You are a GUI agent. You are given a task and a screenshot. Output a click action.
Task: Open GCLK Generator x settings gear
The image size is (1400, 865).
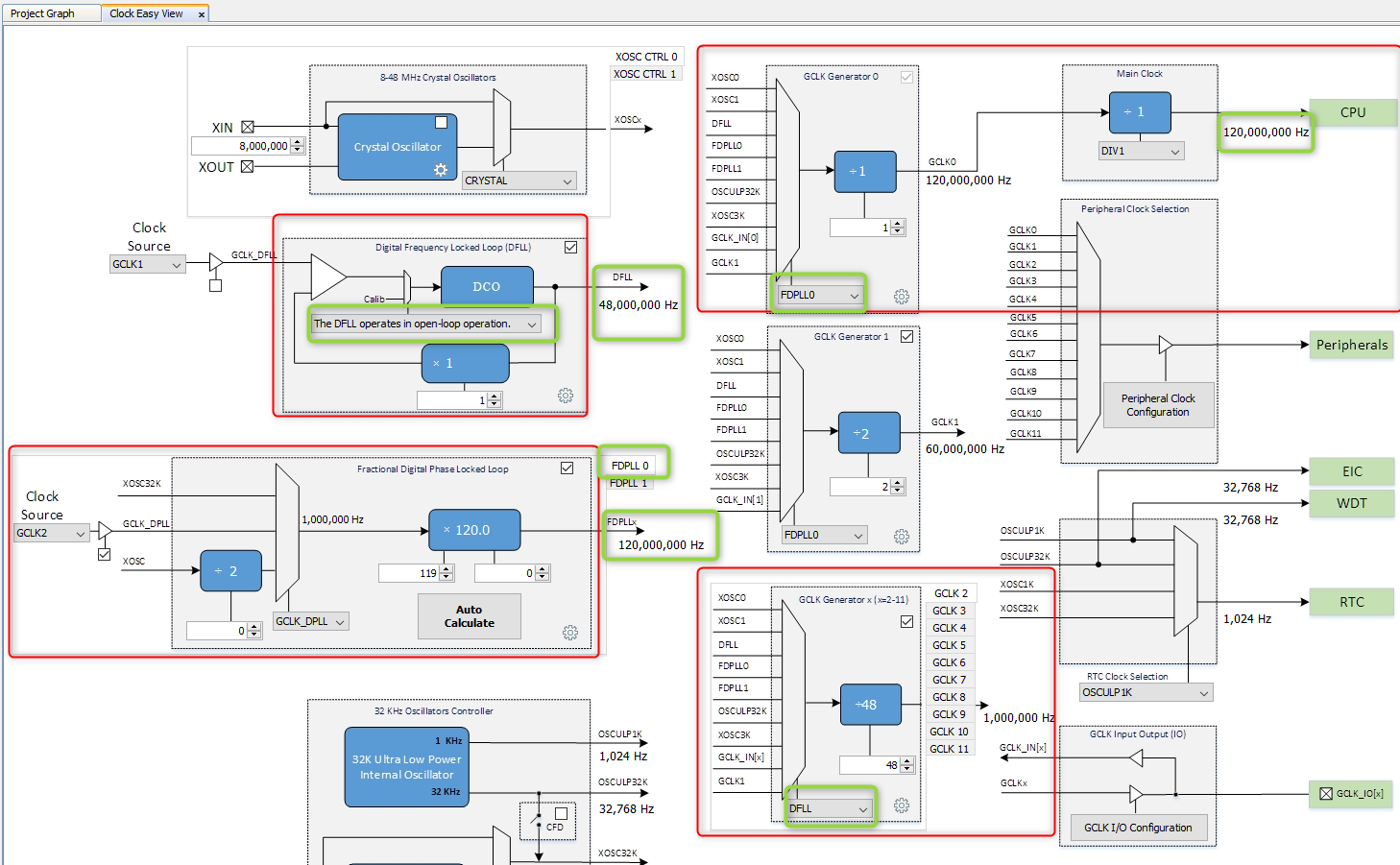[x=901, y=806]
